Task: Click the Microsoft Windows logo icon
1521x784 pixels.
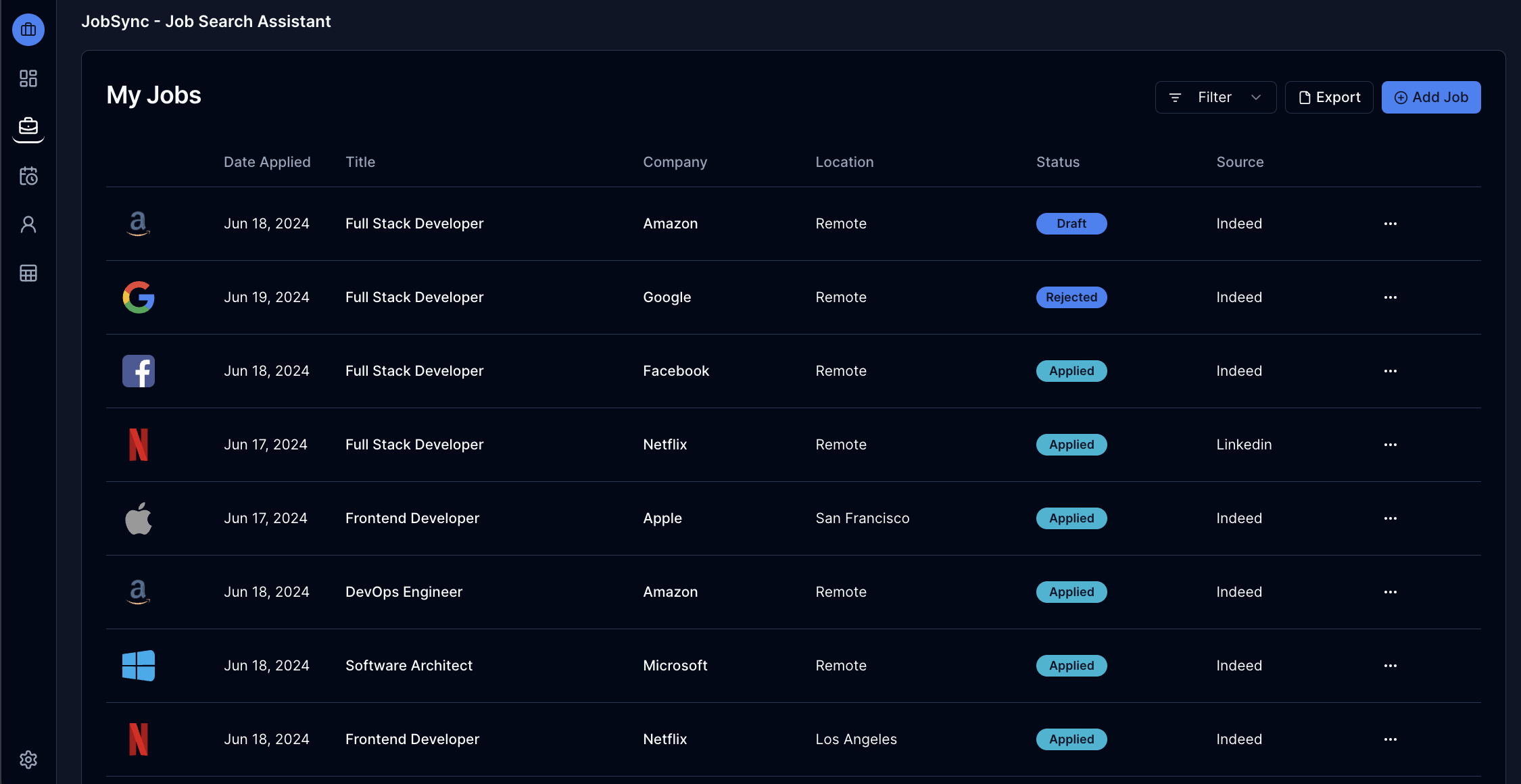Action: tap(139, 666)
